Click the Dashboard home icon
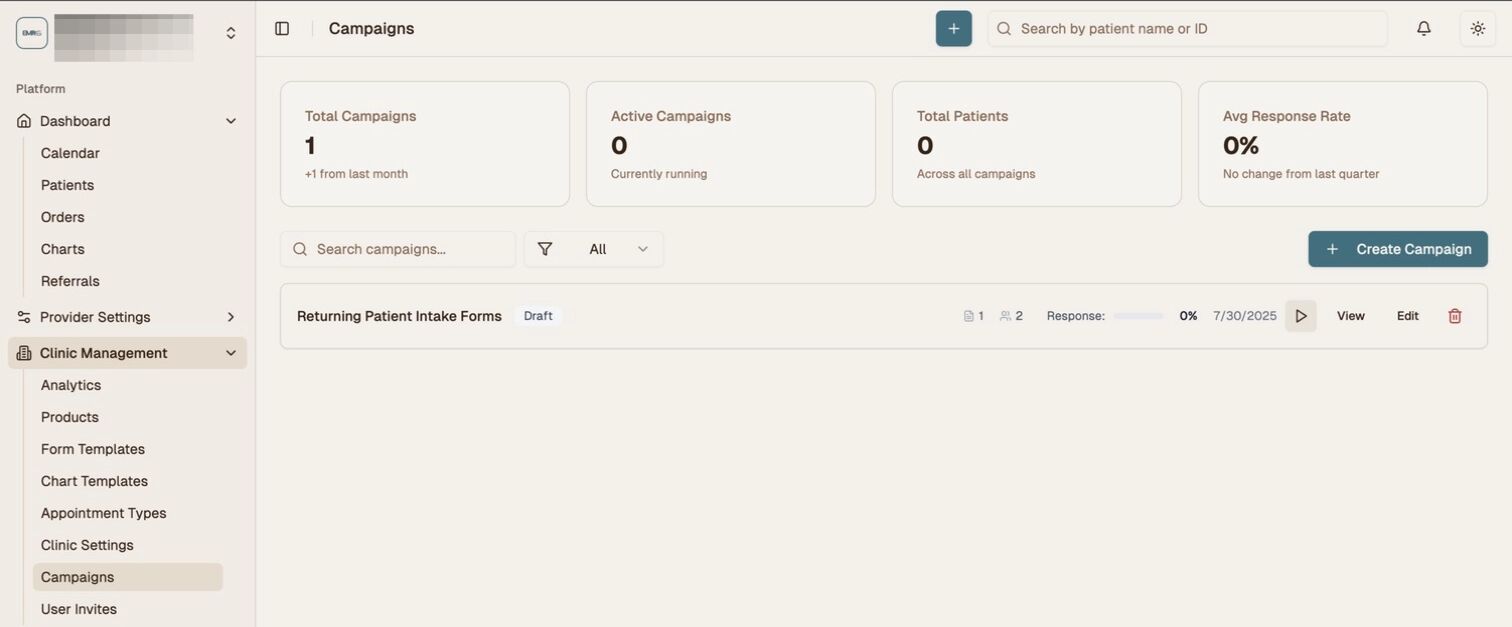This screenshot has width=1512, height=627. point(24,121)
